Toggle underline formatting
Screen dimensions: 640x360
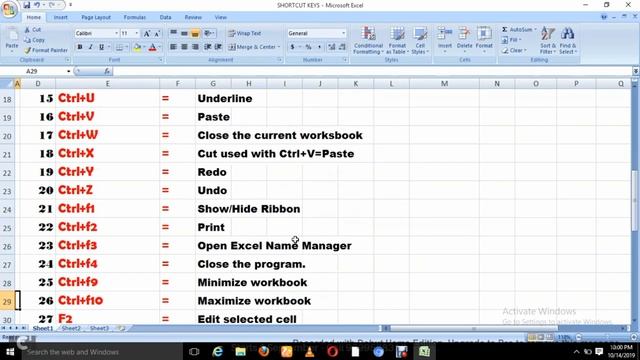(x=102, y=47)
